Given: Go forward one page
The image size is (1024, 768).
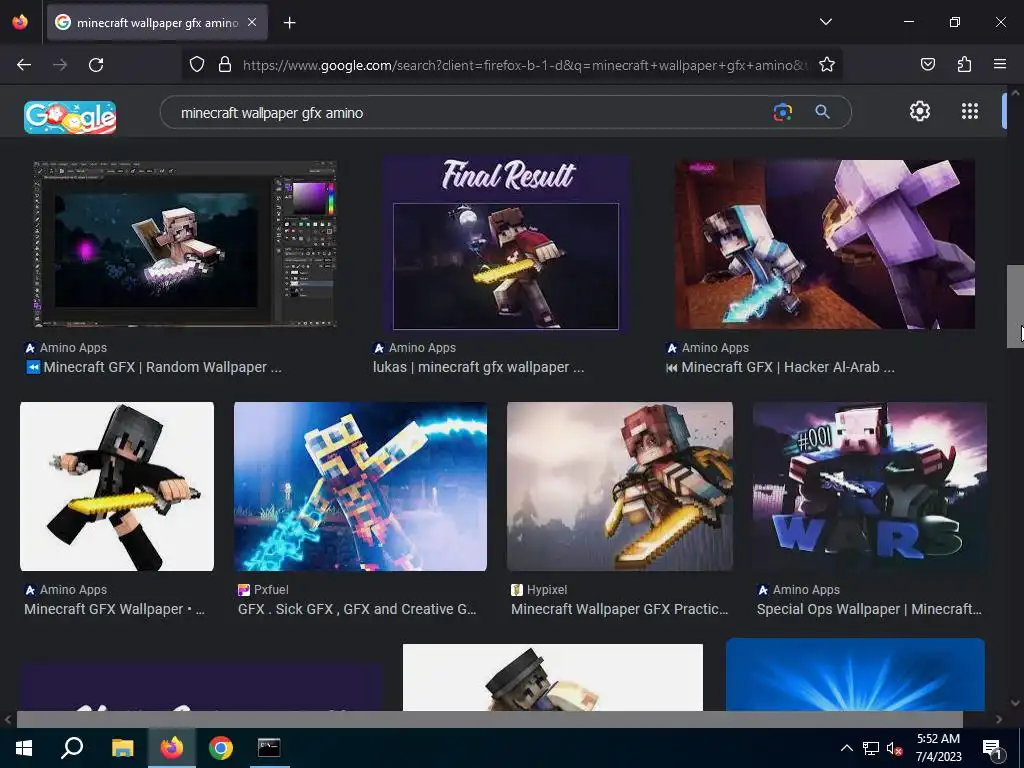Looking at the screenshot, I should [x=60, y=65].
